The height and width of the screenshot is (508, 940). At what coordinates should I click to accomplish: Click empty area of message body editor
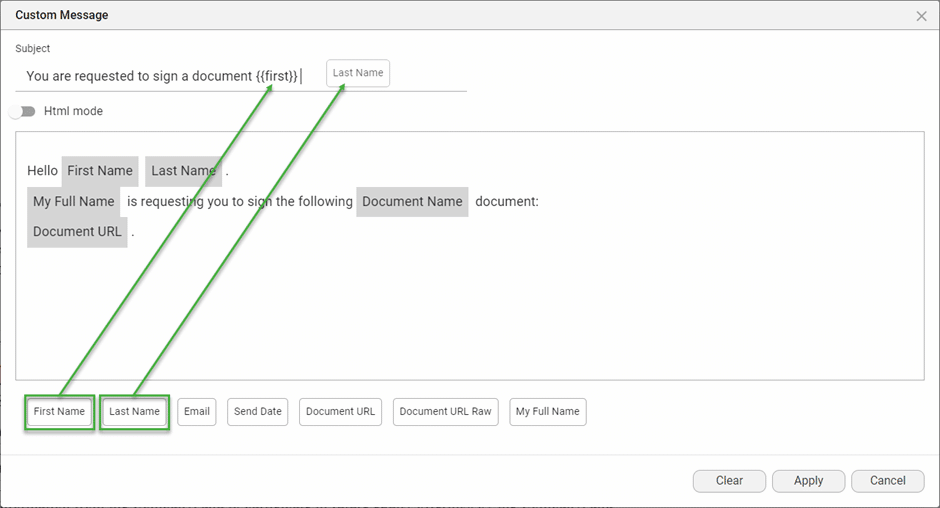pos(470,310)
